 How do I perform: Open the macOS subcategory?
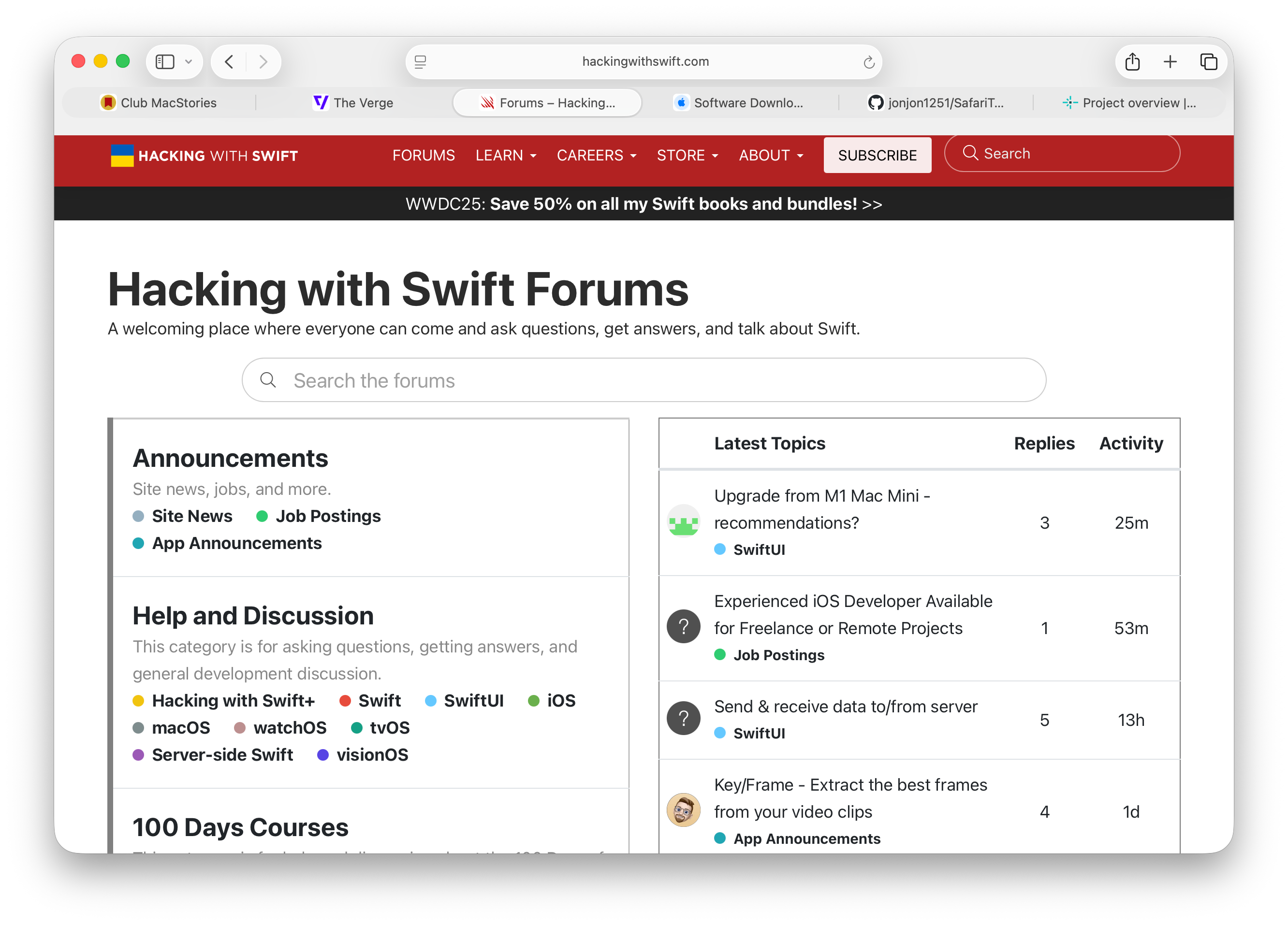point(181,727)
